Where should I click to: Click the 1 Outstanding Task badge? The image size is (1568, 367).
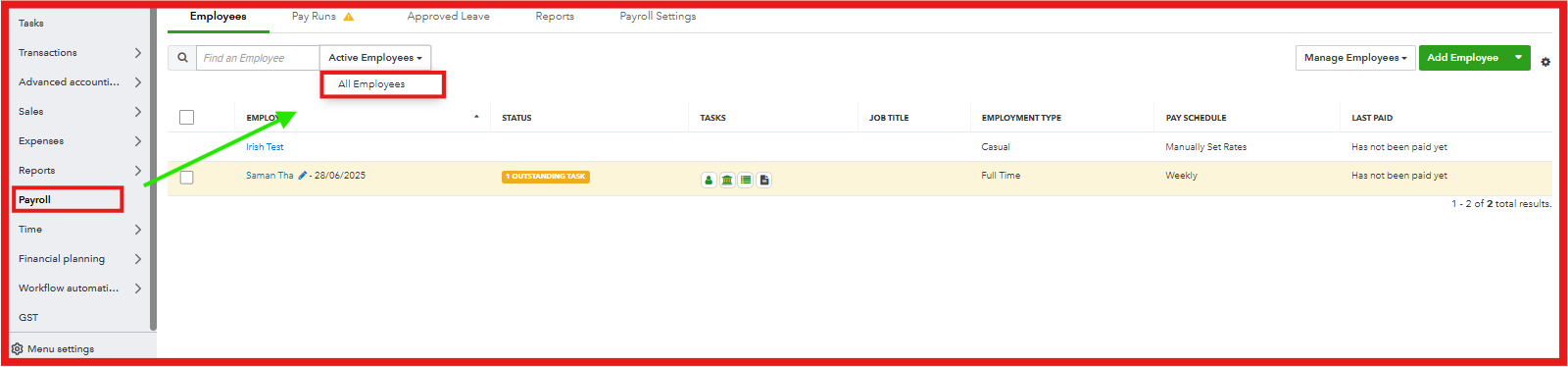click(x=546, y=177)
